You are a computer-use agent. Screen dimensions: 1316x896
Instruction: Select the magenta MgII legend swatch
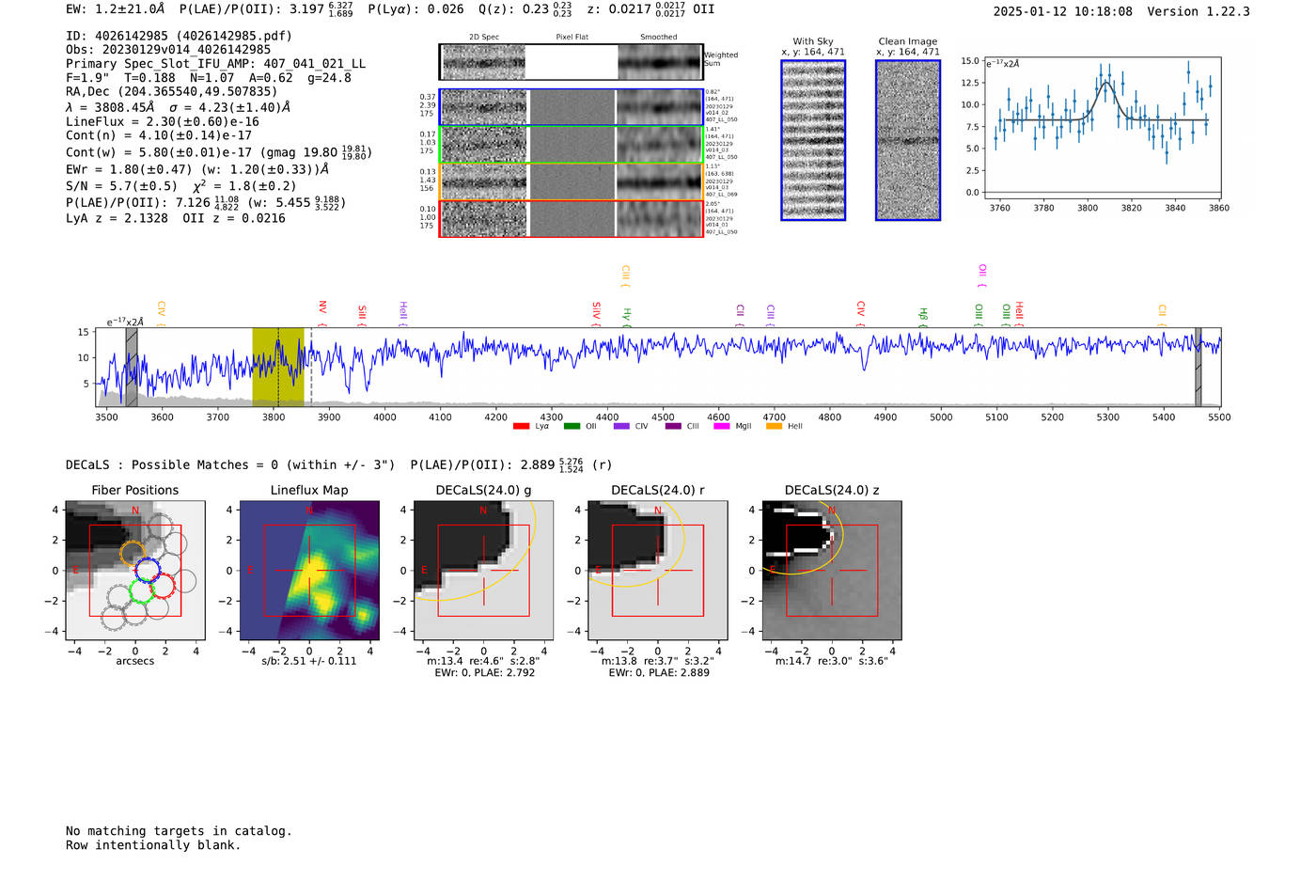pyautogui.click(x=721, y=427)
